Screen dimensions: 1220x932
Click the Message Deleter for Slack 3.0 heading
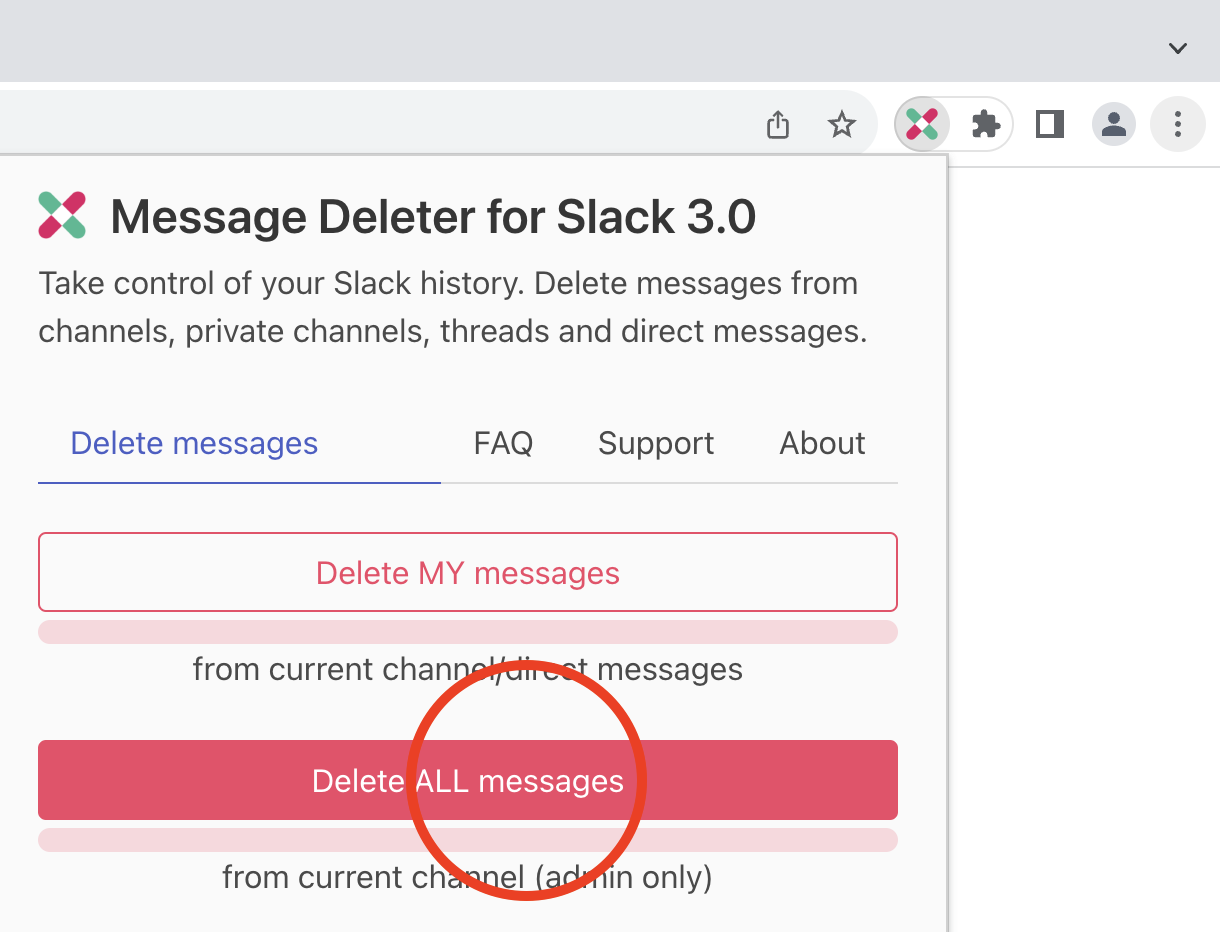(x=434, y=216)
